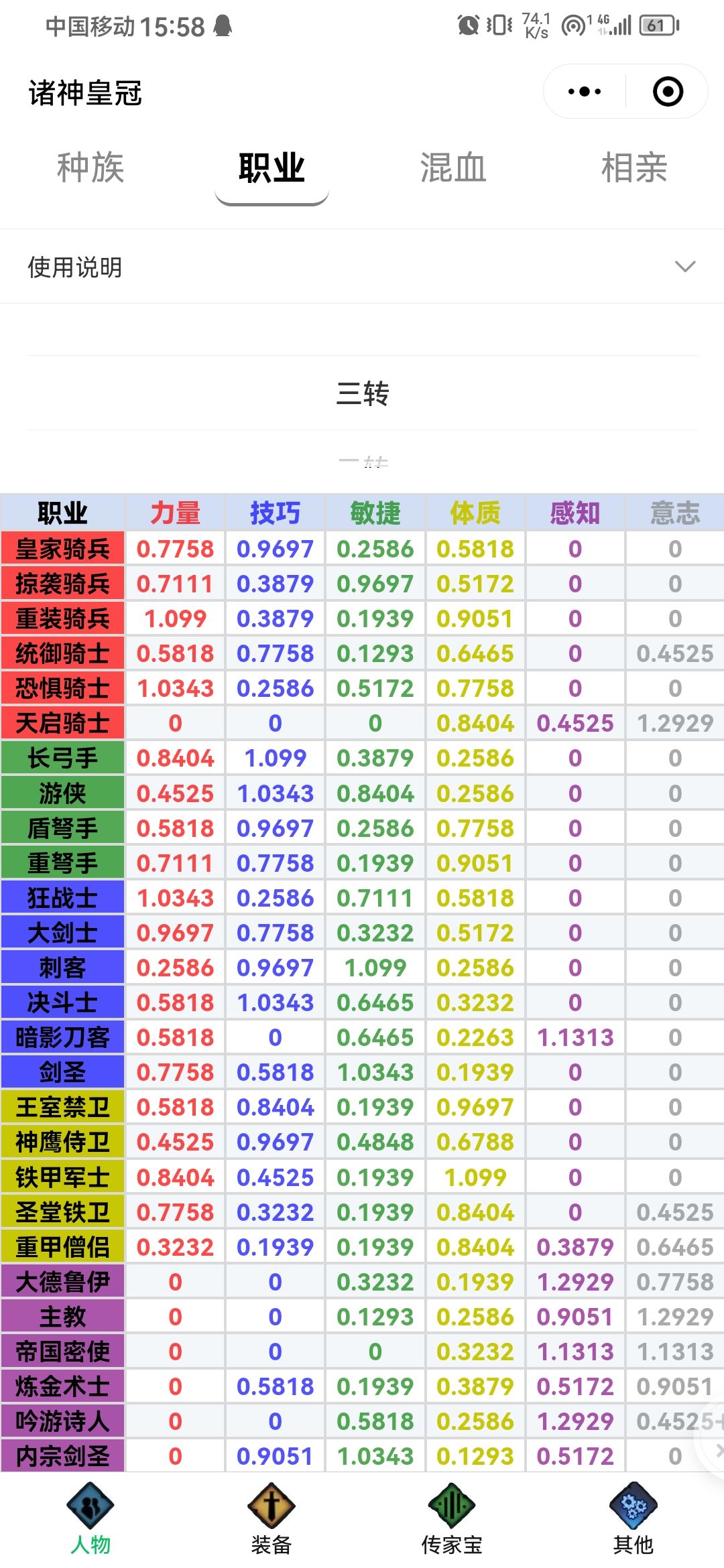Open the 人物 bottom navigation tab

[90, 1520]
